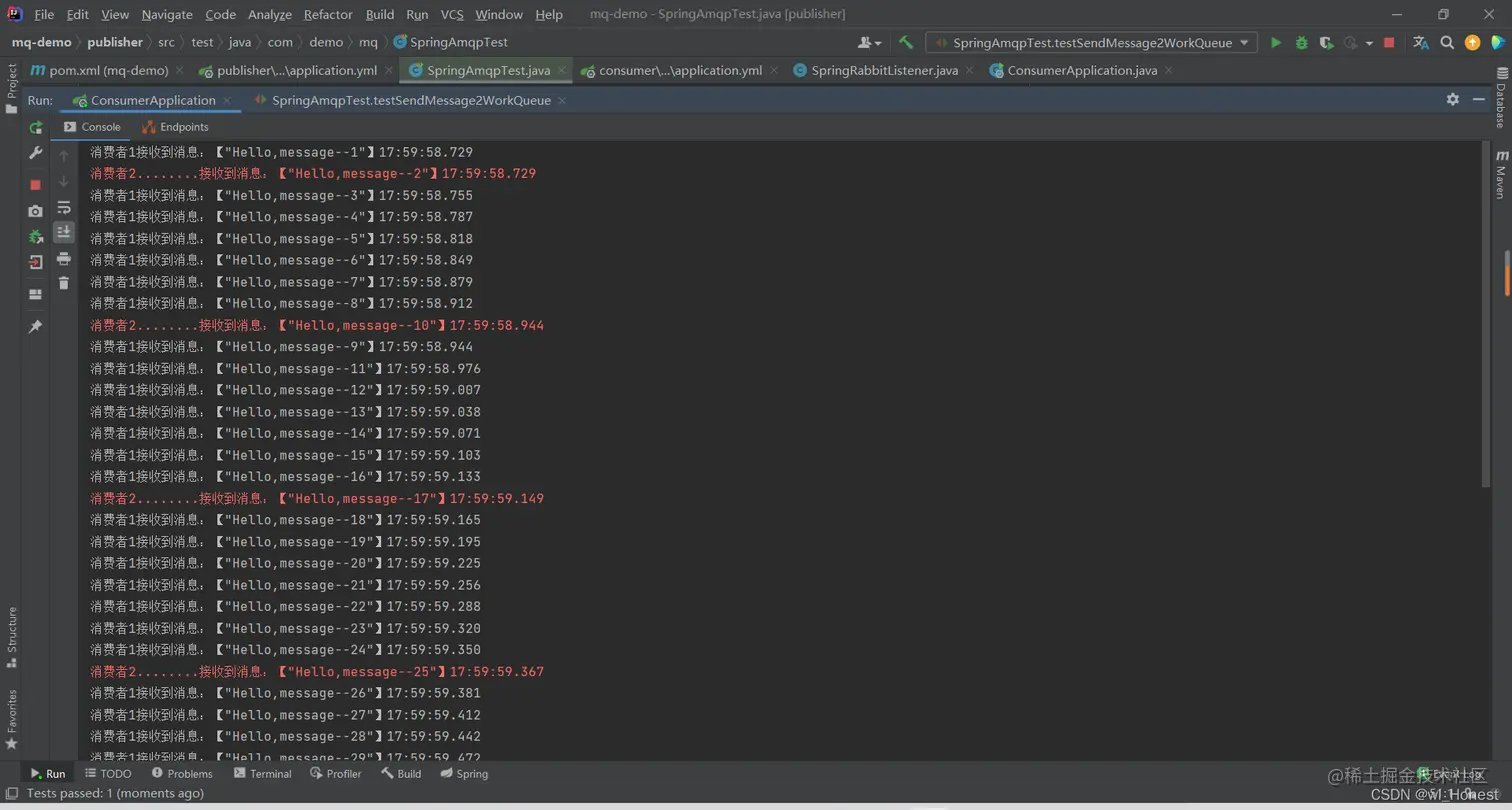Exit the process with the red arrow icon

tap(36, 263)
